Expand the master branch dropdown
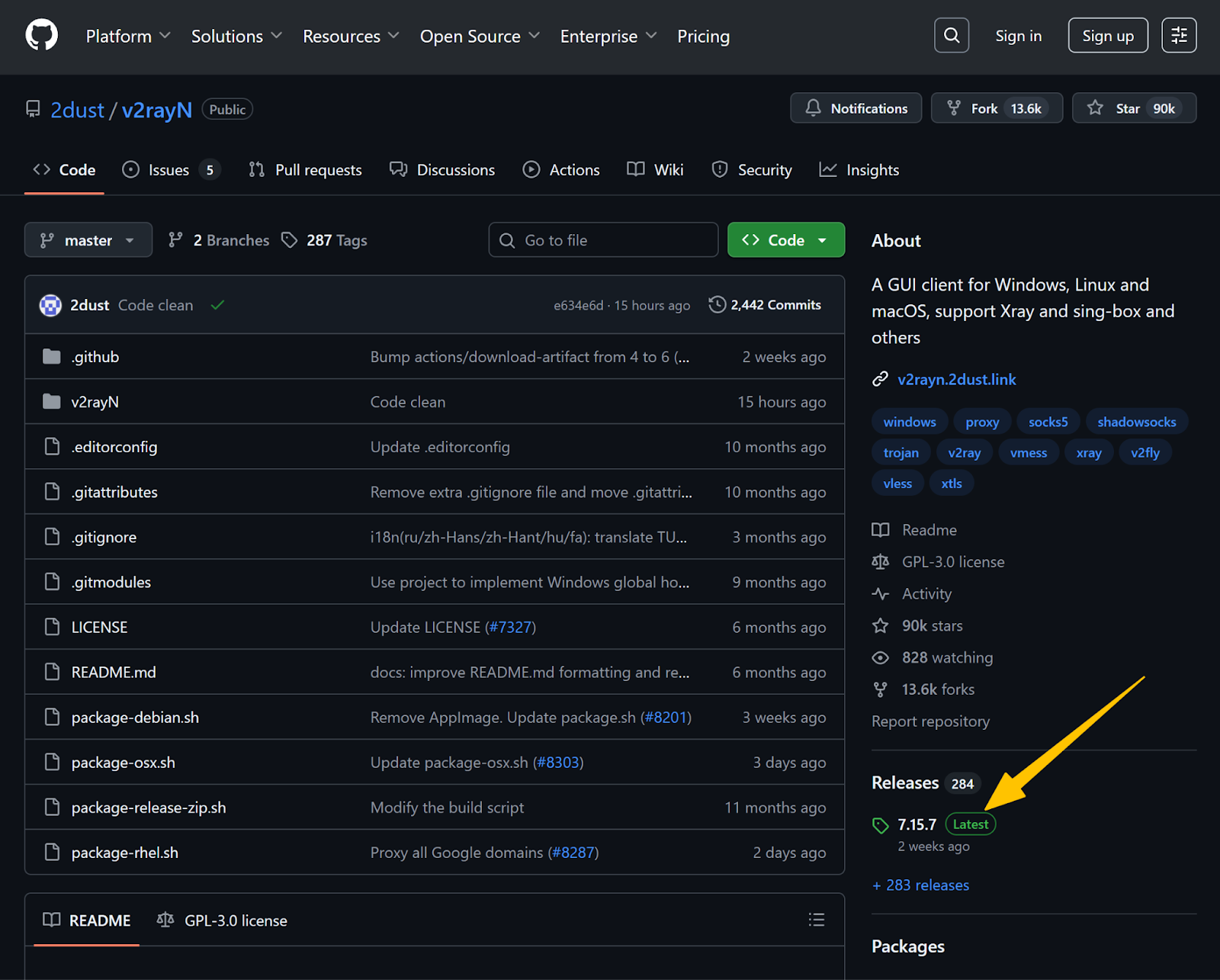The height and width of the screenshot is (980, 1220). pos(88,240)
